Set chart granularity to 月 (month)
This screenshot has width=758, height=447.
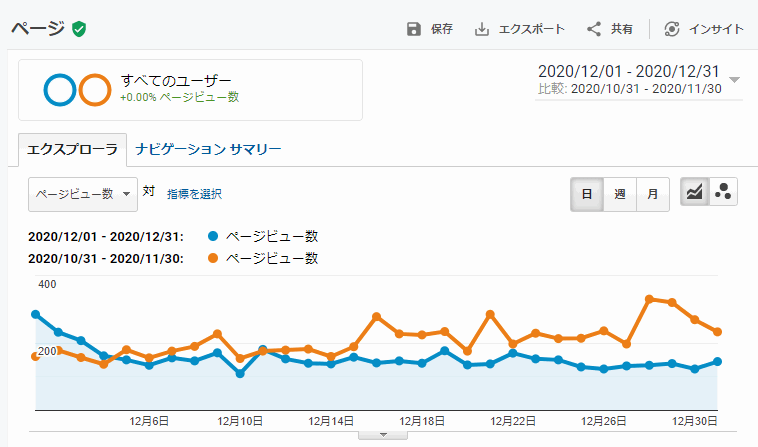coord(653,194)
